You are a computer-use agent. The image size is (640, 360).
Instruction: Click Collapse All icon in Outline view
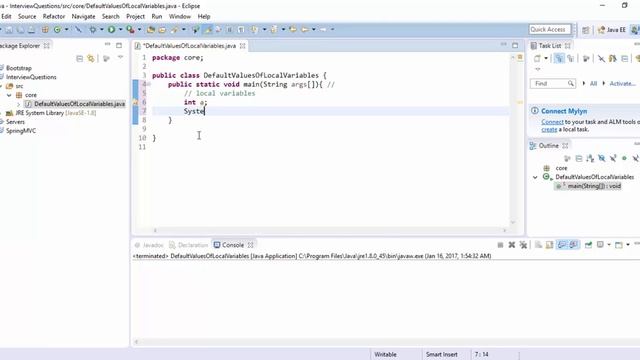578,158
